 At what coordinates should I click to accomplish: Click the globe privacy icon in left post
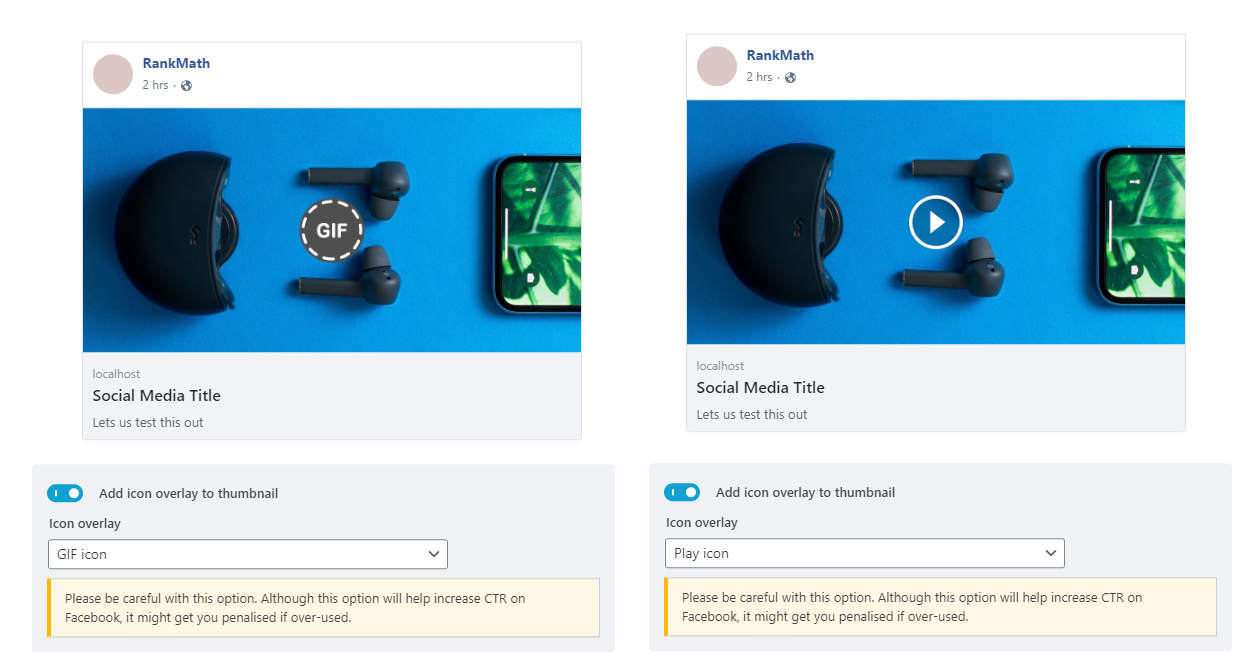186,86
